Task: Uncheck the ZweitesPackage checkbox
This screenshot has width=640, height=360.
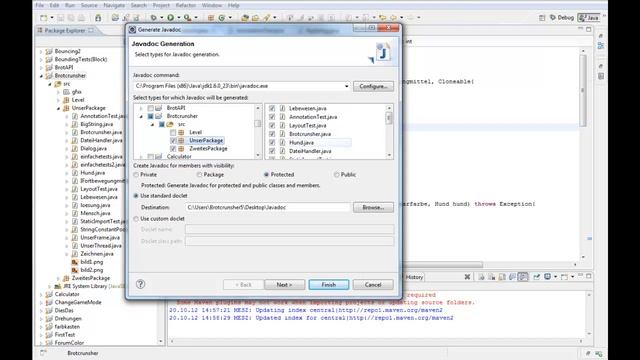Action: coord(173,149)
